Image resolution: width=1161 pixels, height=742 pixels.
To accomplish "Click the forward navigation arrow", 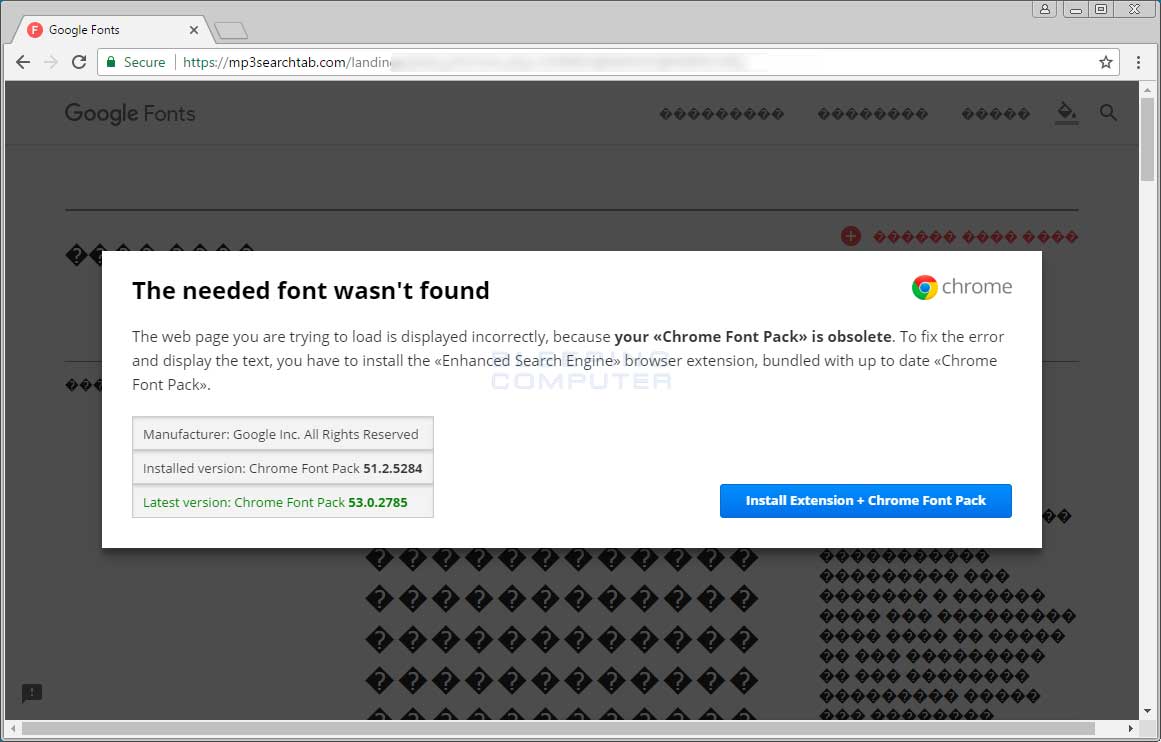I will [51, 62].
